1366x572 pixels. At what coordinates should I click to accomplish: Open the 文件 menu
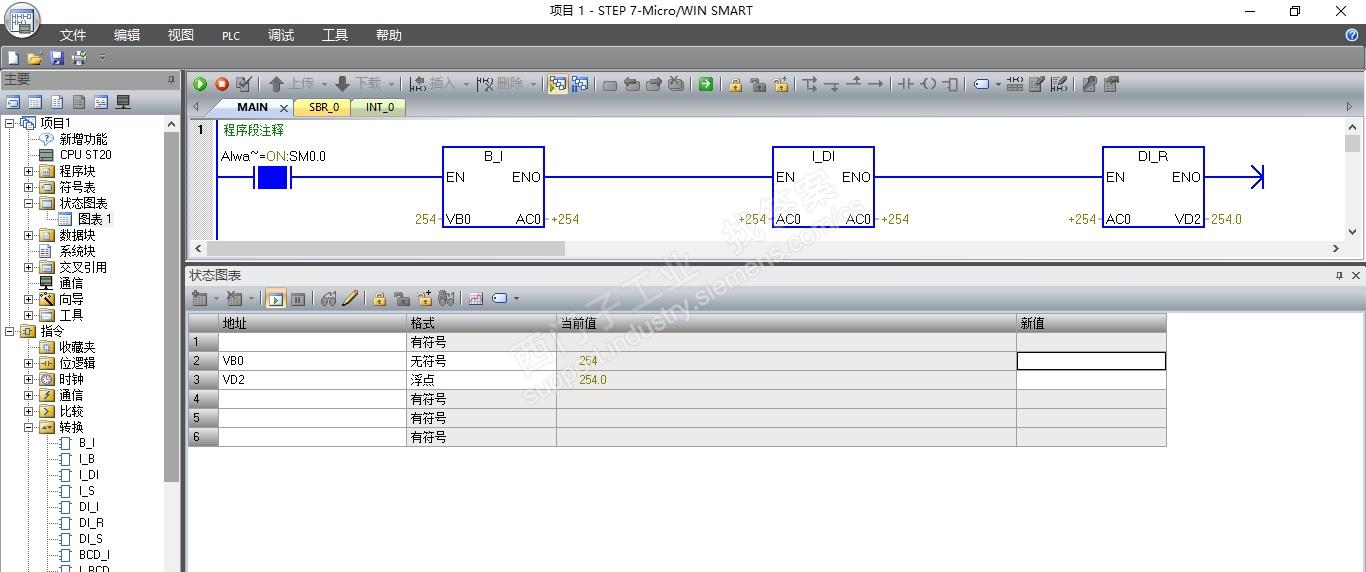click(73, 35)
